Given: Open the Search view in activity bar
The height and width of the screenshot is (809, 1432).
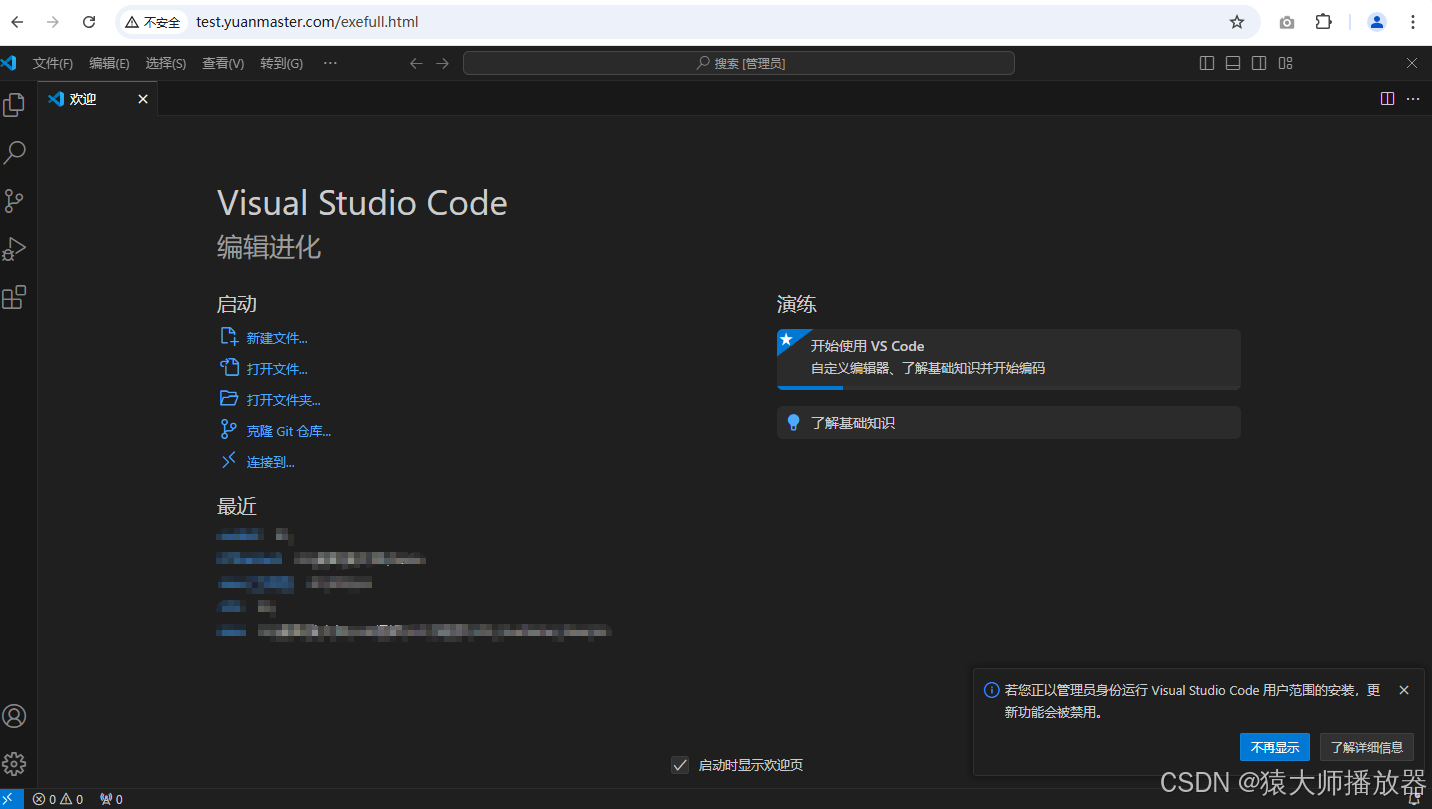Looking at the screenshot, I should [x=14, y=152].
